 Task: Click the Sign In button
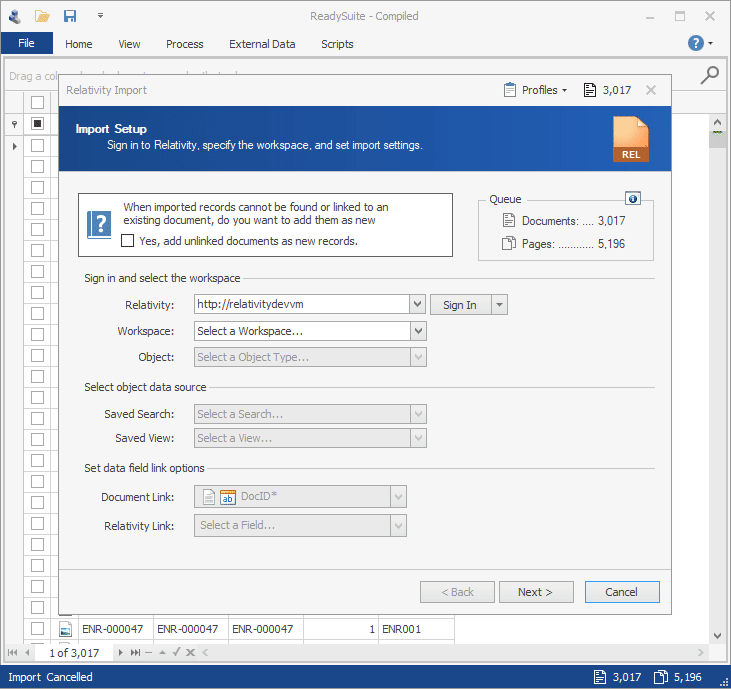pos(460,305)
